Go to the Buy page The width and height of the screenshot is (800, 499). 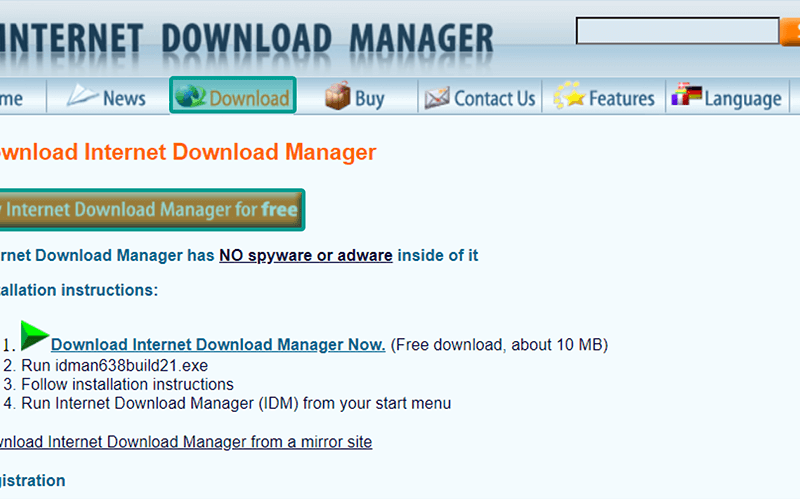click(x=356, y=96)
